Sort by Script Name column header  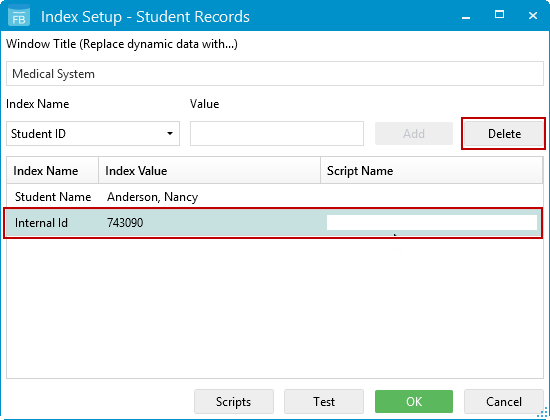[x=431, y=171]
